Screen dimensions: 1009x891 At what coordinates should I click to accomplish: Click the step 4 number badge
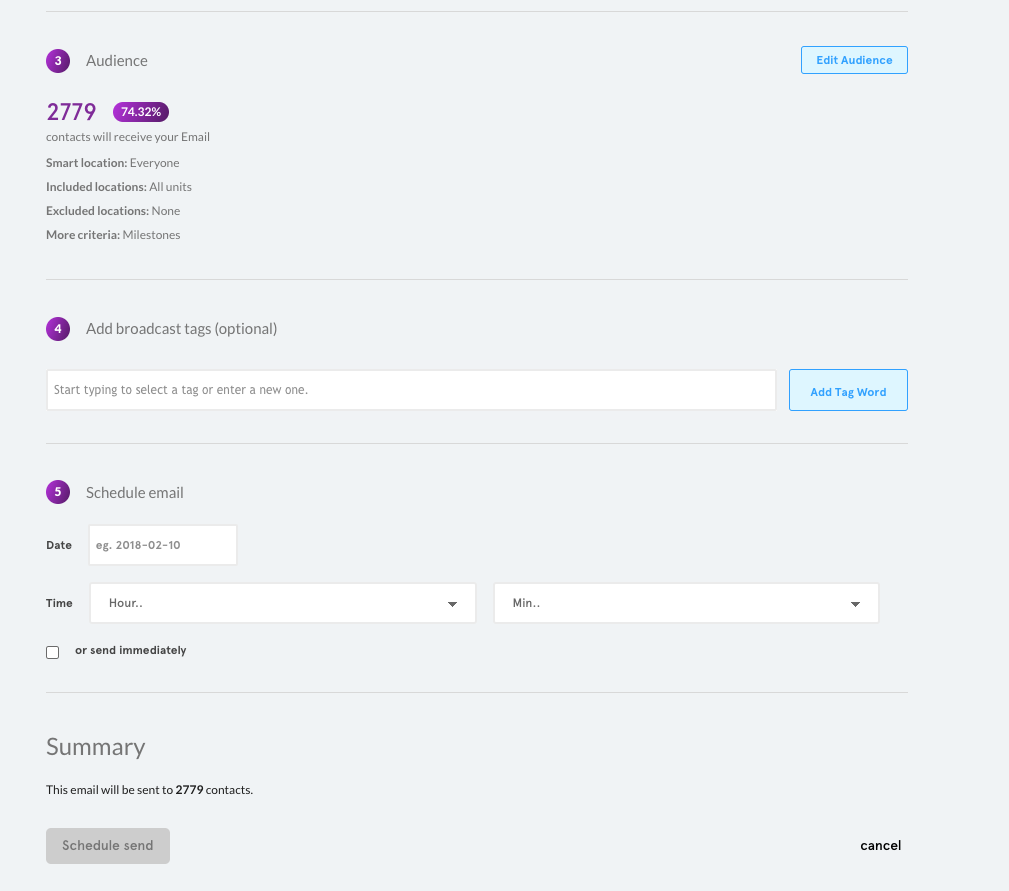click(58, 329)
